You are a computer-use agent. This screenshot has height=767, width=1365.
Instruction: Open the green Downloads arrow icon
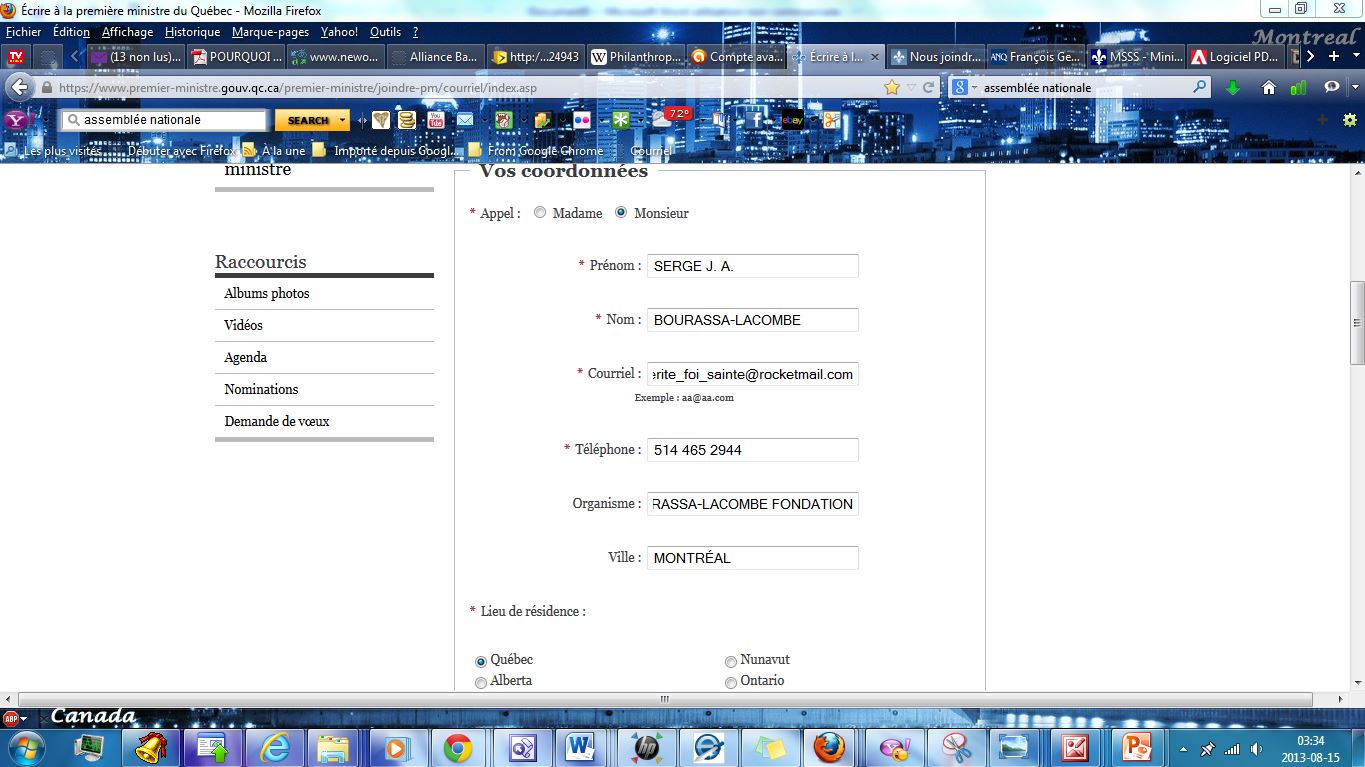pyautogui.click(x=1233, y=88)
